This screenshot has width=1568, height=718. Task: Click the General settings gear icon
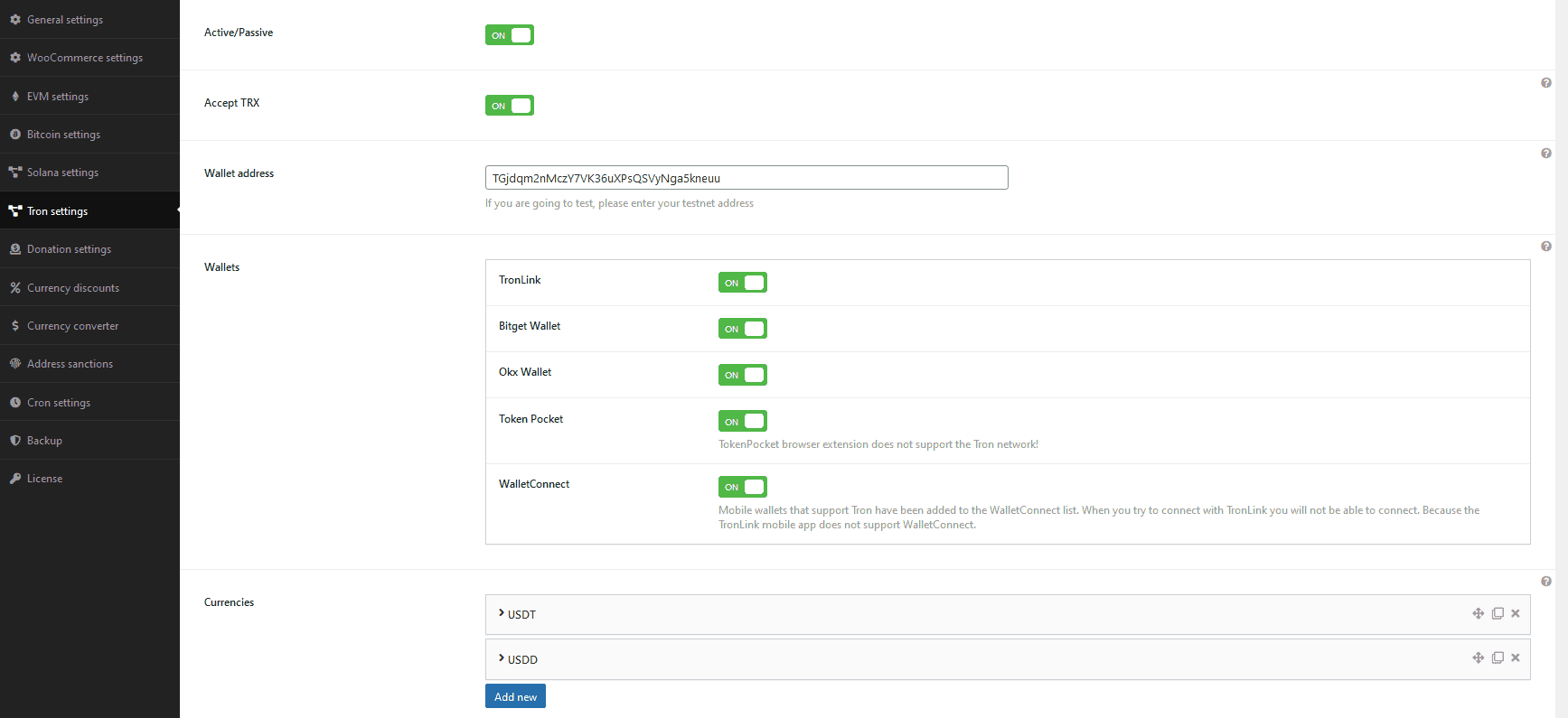(x=15, y=19)
